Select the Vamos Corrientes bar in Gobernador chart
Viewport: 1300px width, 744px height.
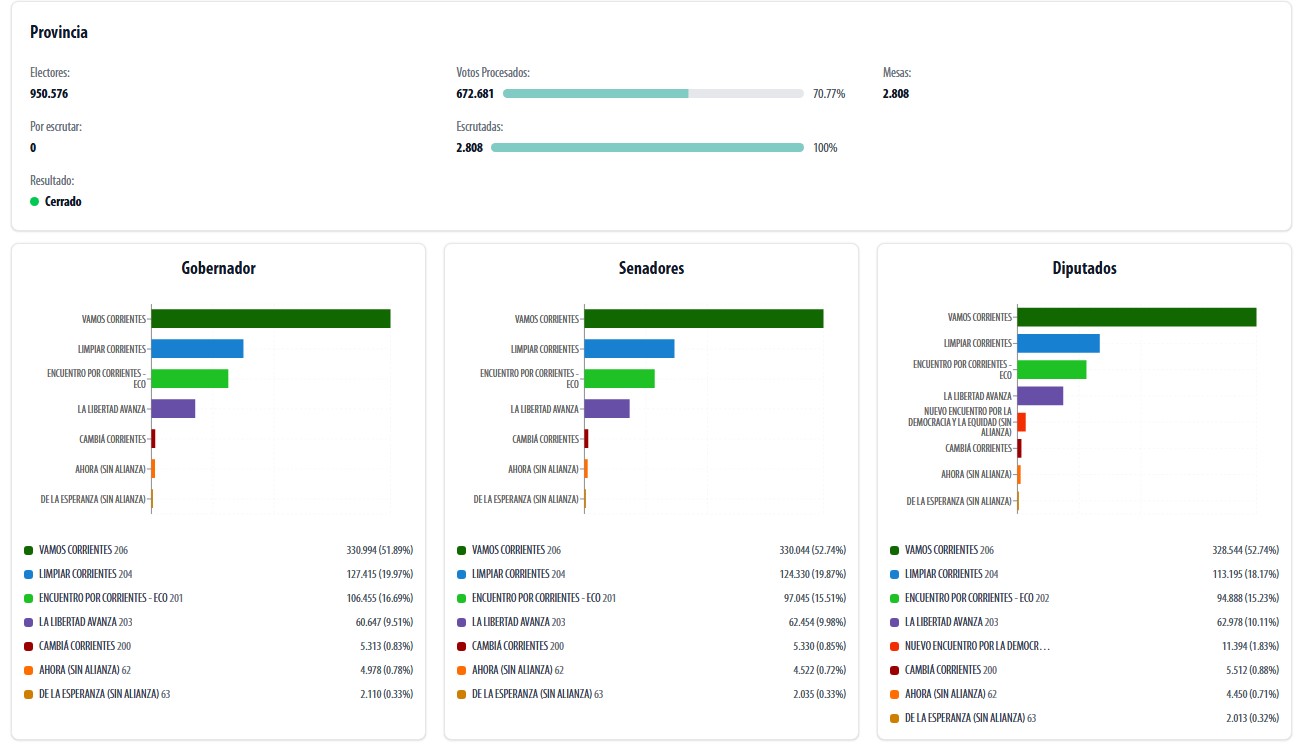coord(270,318)
